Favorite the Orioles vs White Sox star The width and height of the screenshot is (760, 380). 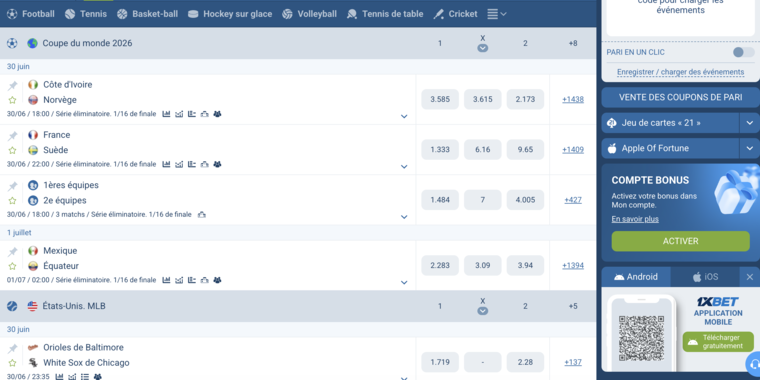pos(13,363)
